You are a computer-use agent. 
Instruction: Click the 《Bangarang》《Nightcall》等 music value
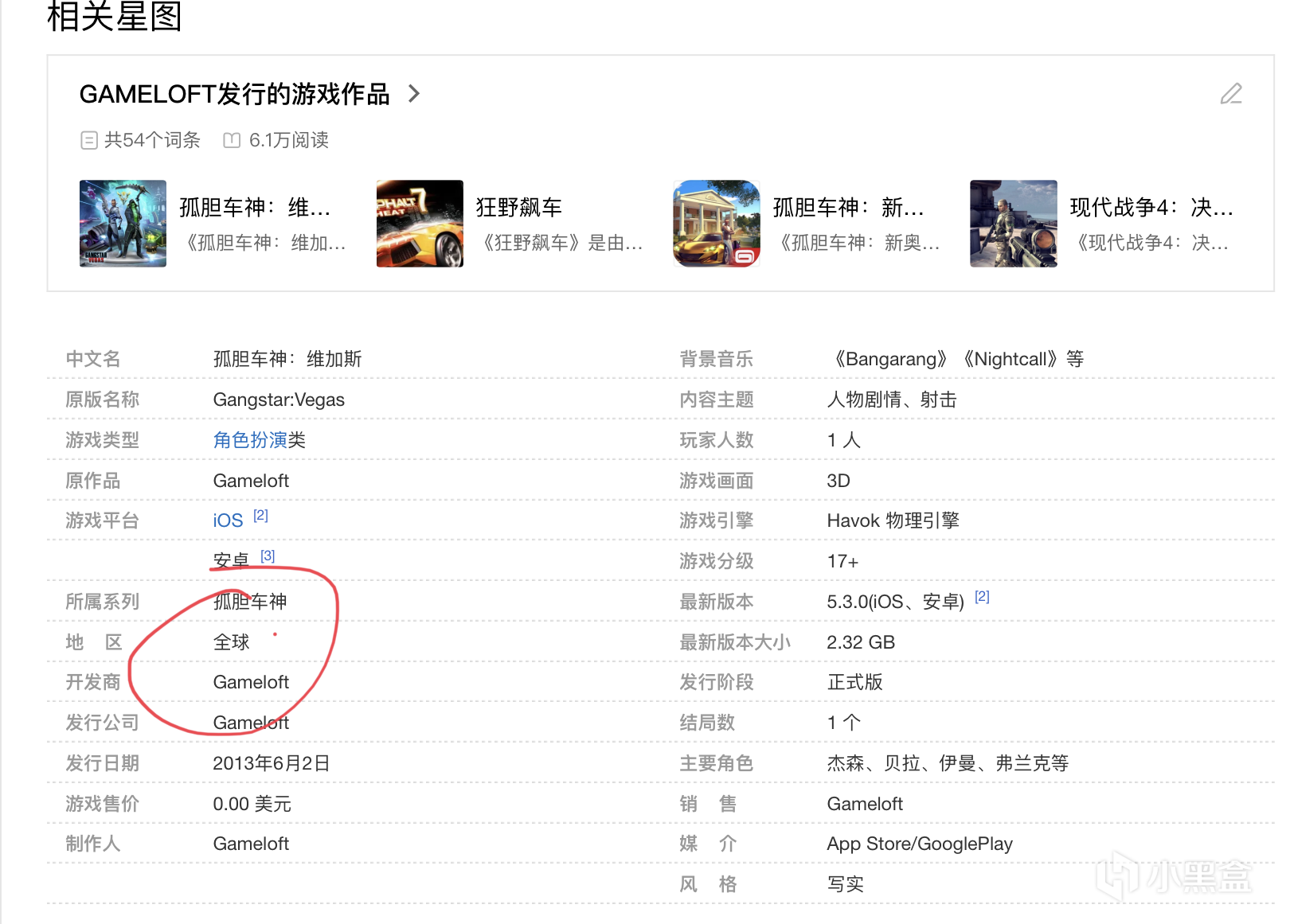point(956,359)
